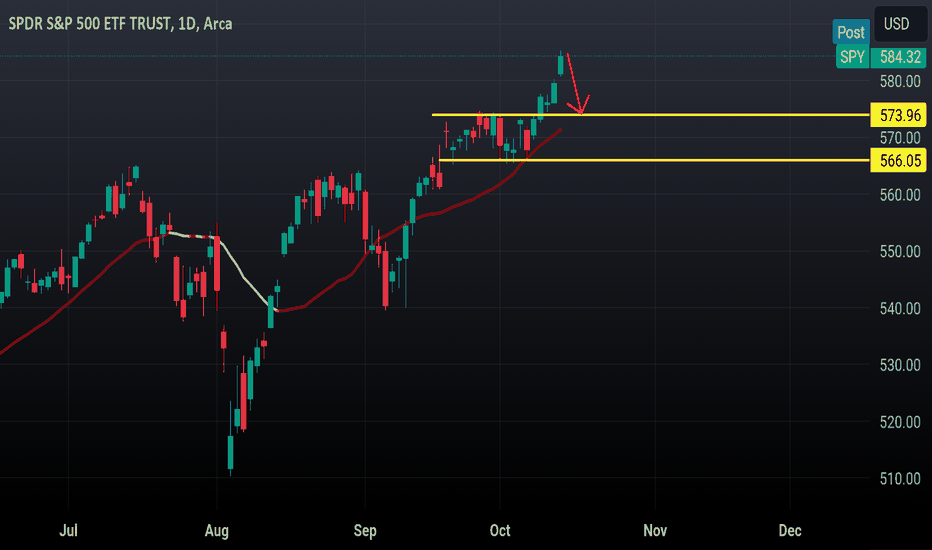Viewport: 932px width, 550px height.
Task: Select the 584.32 current price tag
Action: coord(899,57)
